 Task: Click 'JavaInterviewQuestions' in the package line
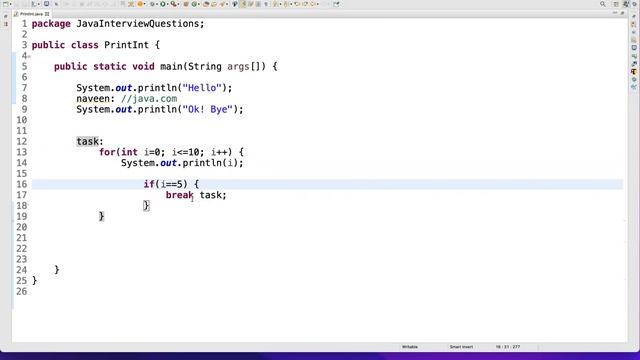point(137,24)
